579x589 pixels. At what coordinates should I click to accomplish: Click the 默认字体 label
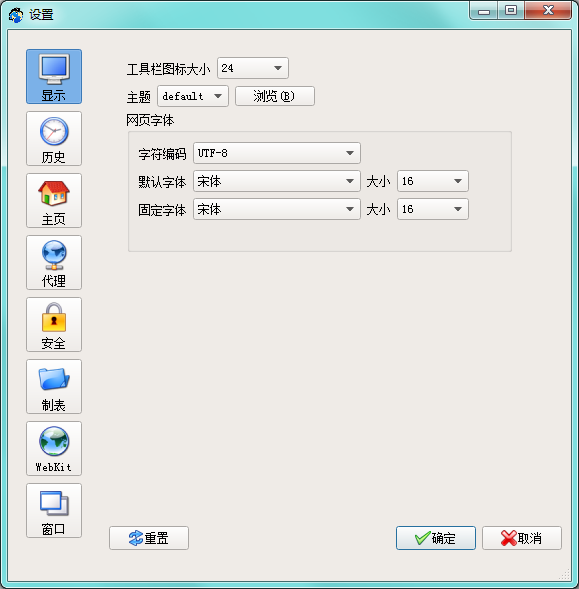click(162, 182)
